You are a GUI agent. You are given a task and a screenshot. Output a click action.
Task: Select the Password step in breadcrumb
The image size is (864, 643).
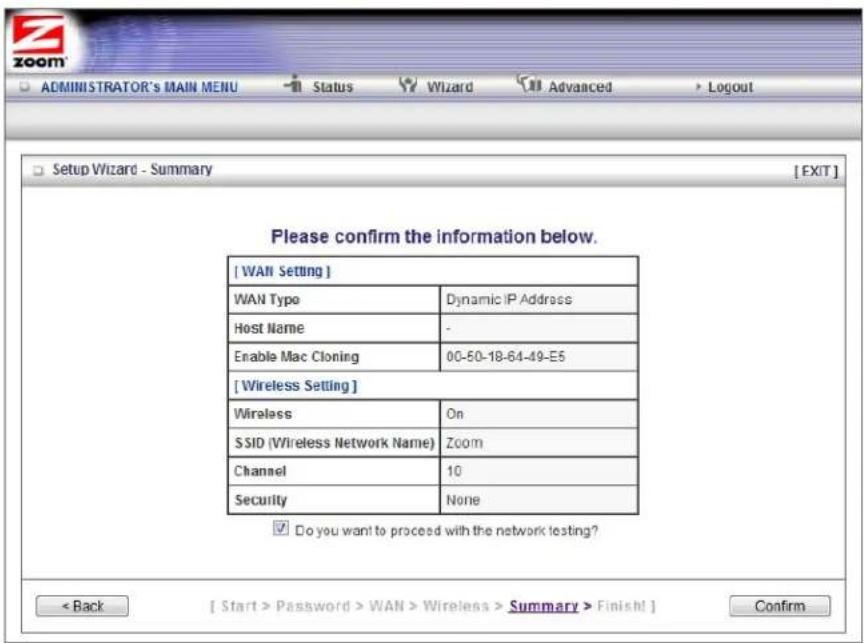[312, 606]
